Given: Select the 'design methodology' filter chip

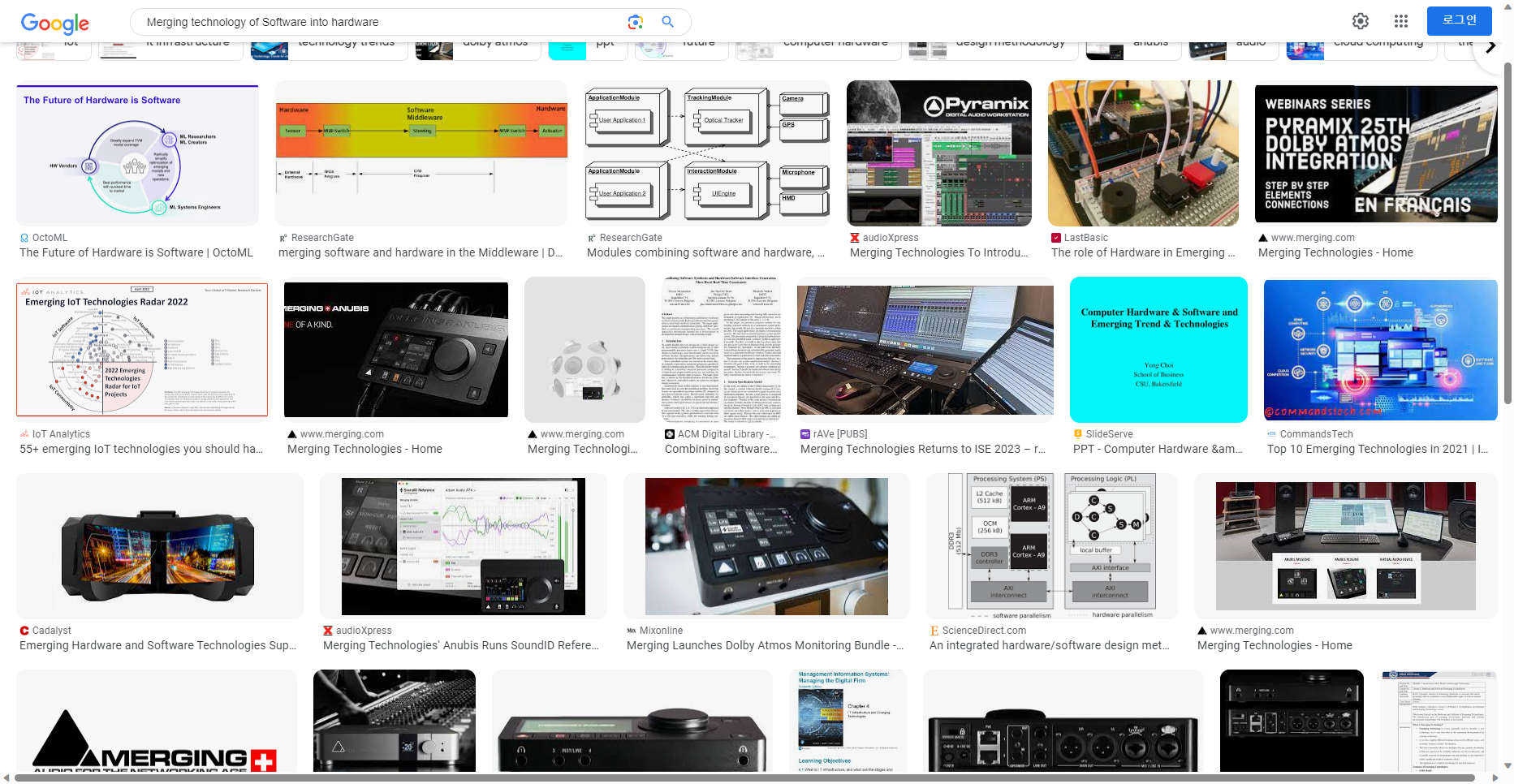Looking at the screenshot, I should [993, 50].
